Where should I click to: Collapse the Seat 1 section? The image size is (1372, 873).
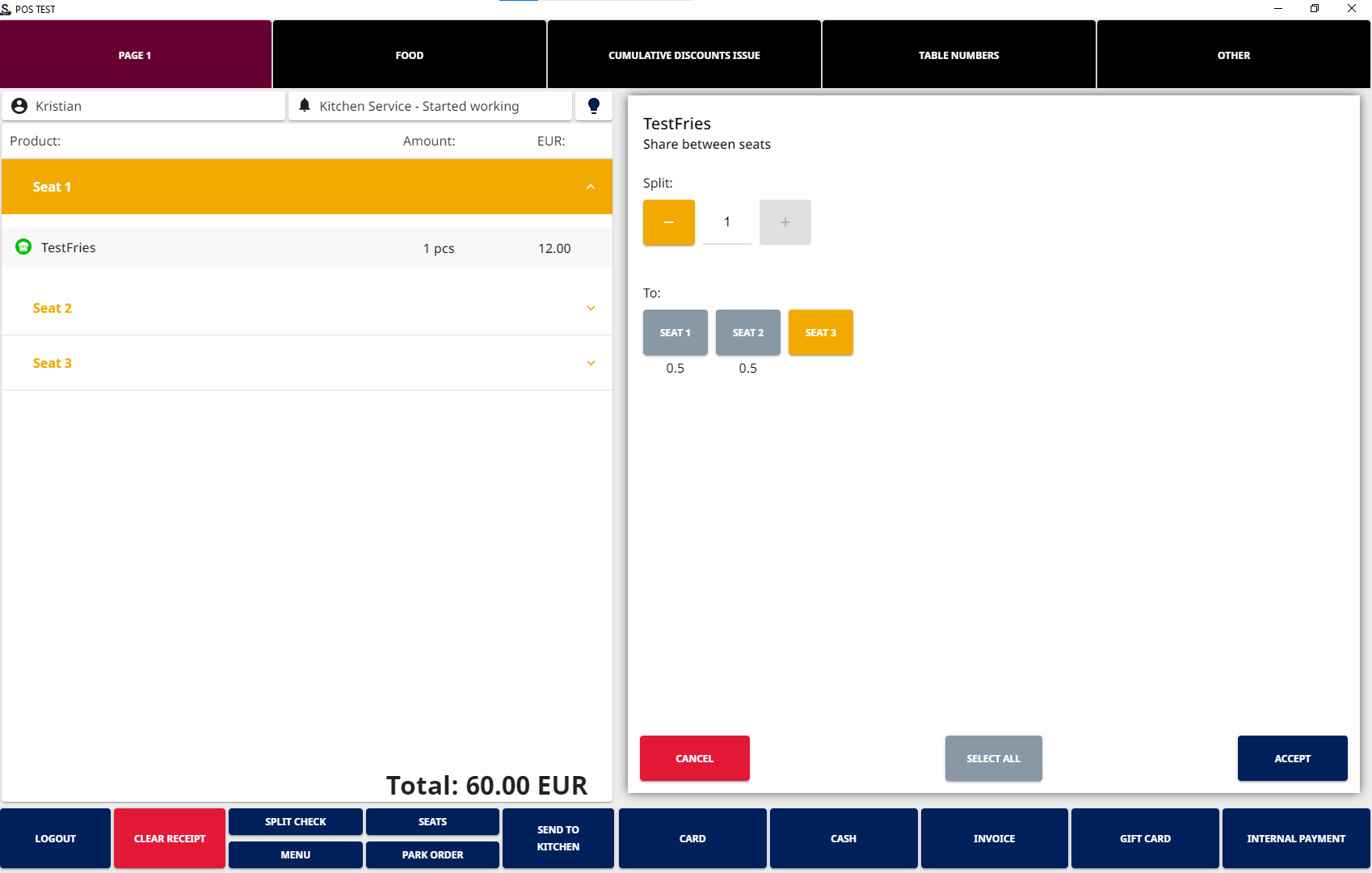591,187
